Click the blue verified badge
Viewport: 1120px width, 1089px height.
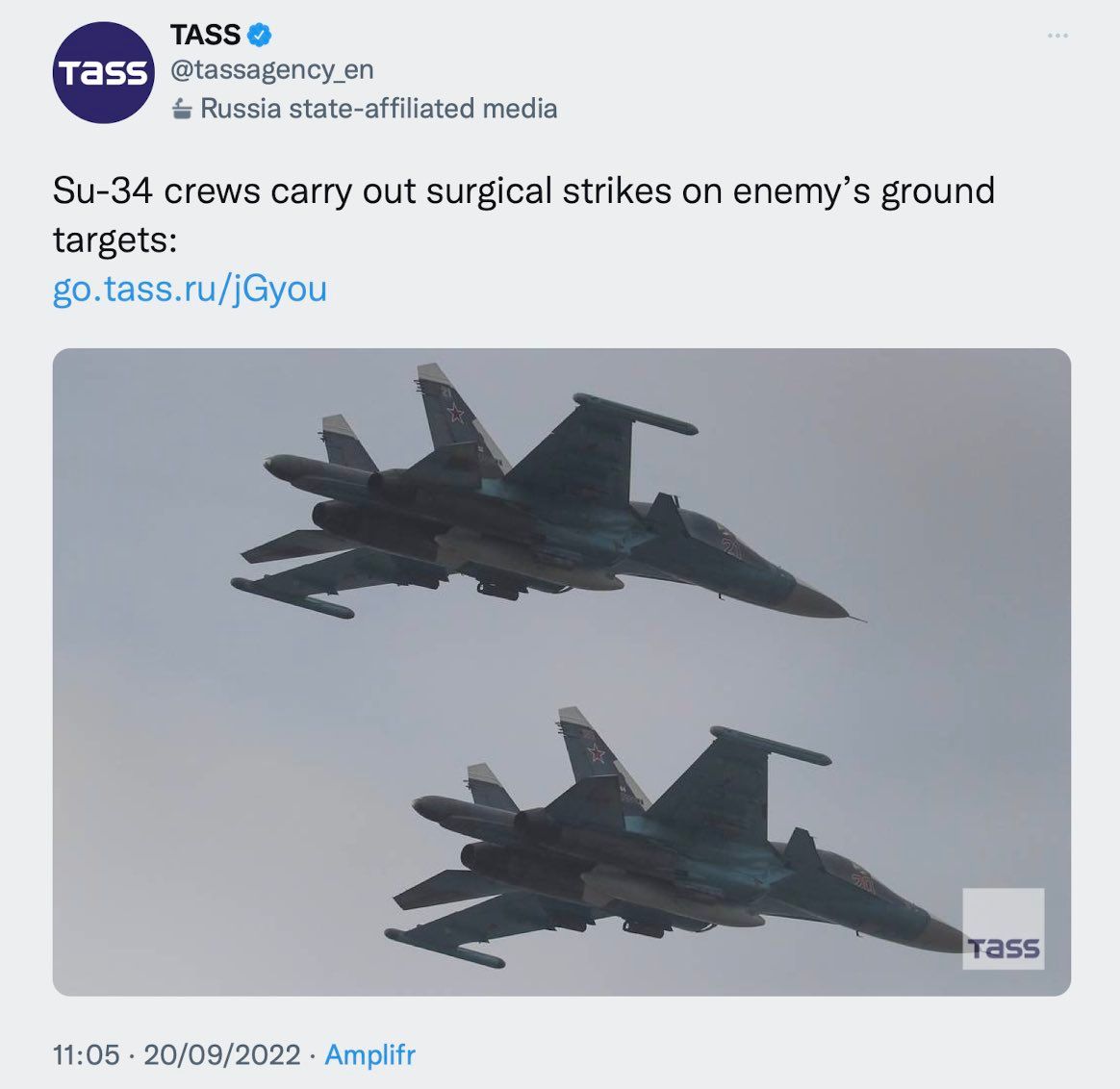coord(260,36)
